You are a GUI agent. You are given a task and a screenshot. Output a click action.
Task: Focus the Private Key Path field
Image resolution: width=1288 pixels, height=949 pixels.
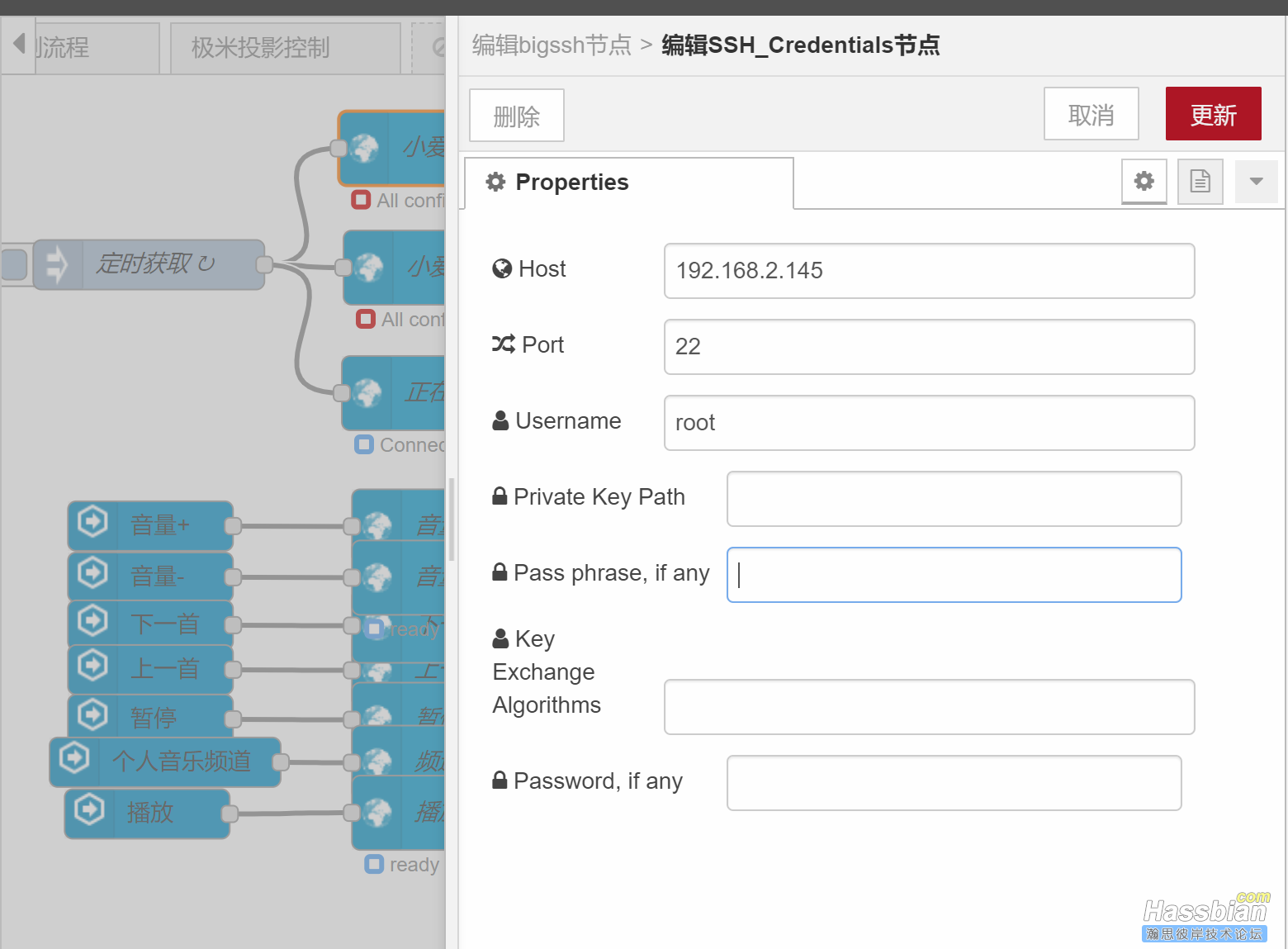pos(954,499)
